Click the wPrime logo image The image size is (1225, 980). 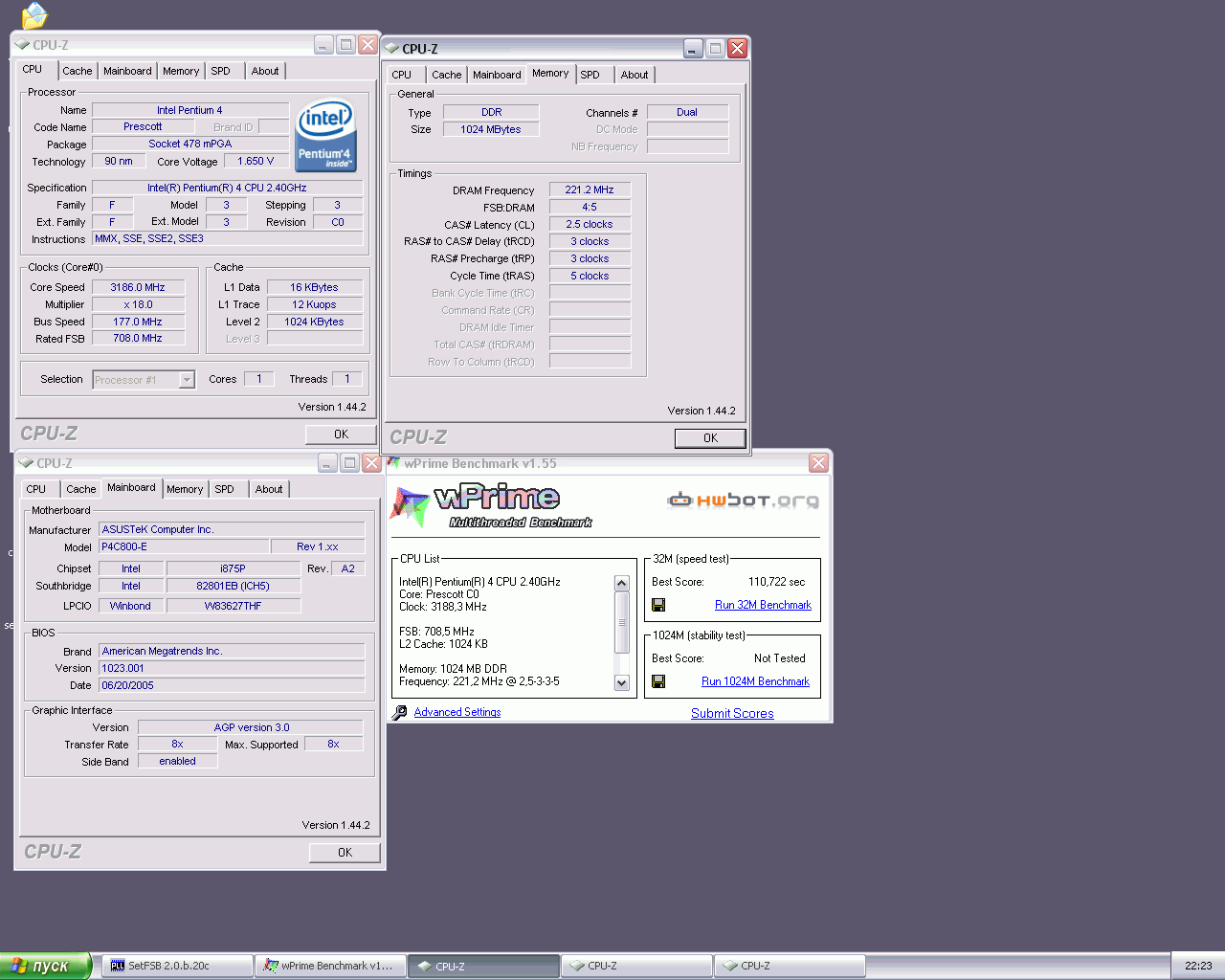click(x=491, y=506)
